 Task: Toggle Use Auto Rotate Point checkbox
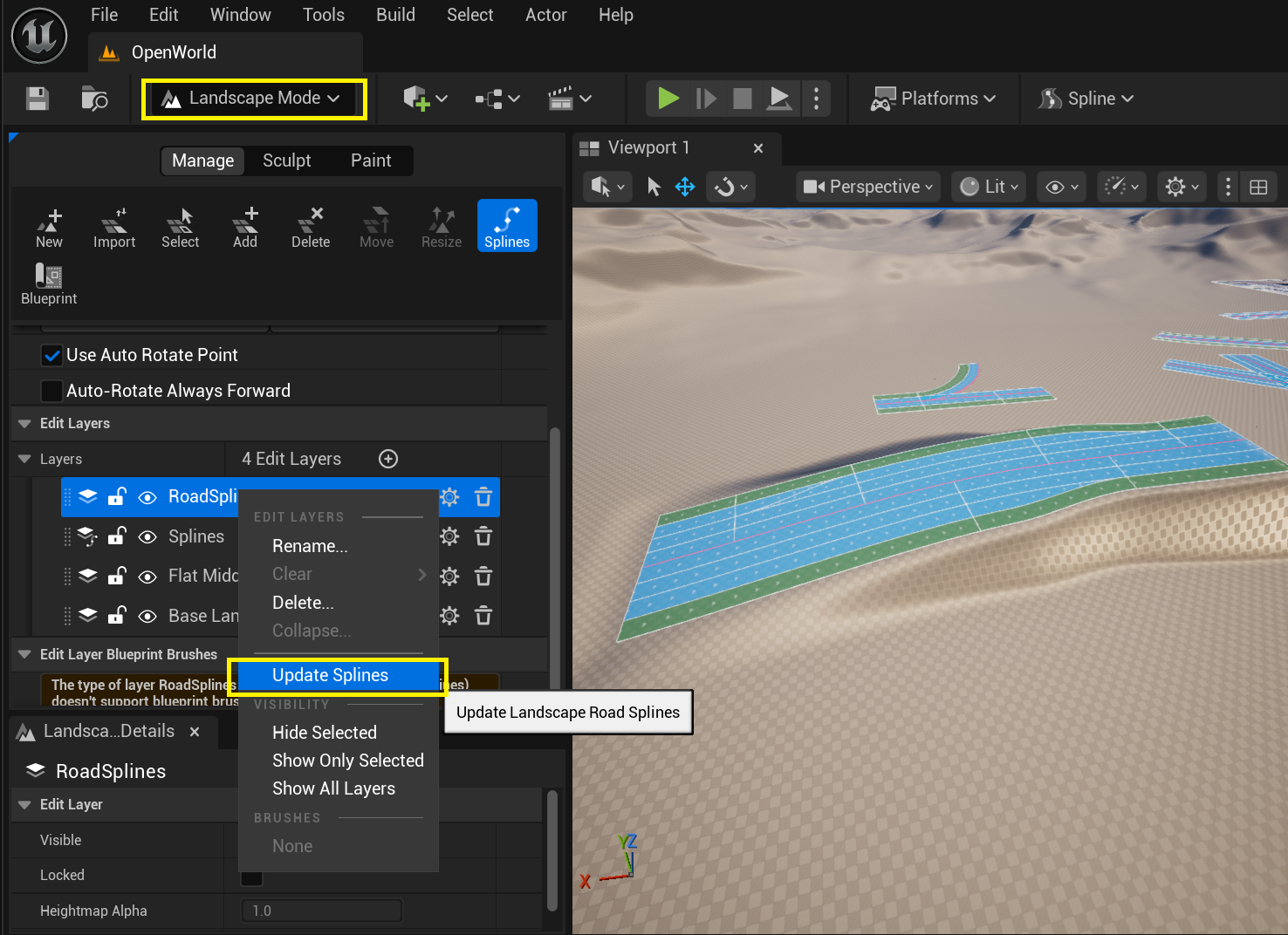click(x=52, y=355)
